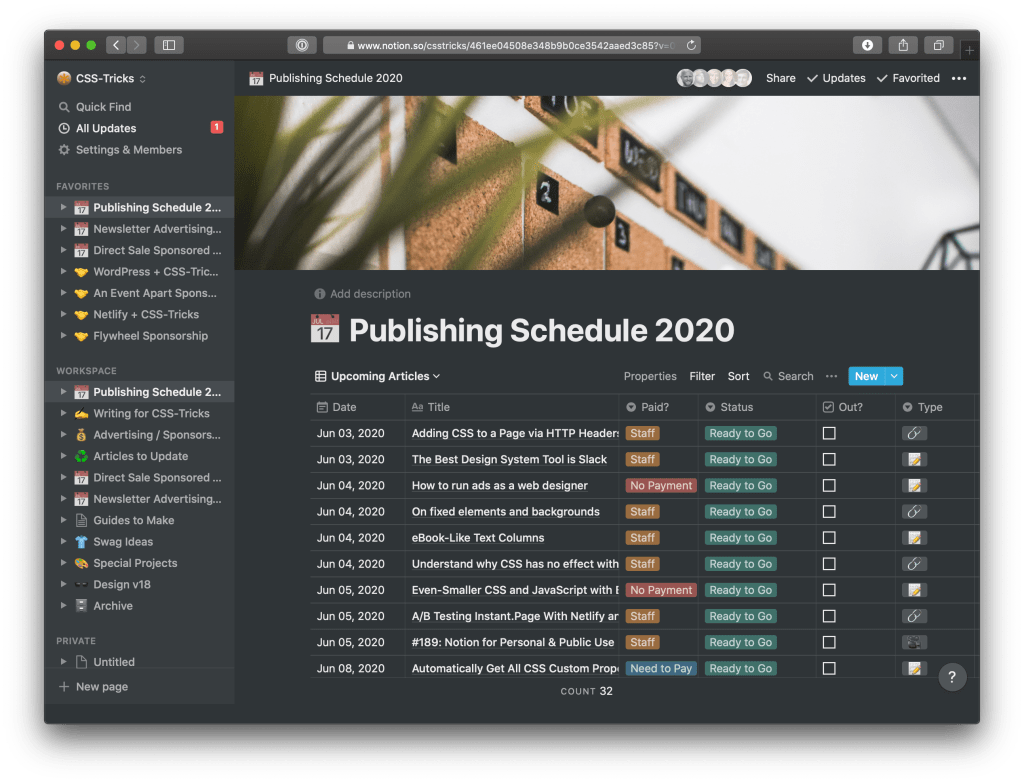Open the article How to run ads as a web designer

(x=500, y=485)
